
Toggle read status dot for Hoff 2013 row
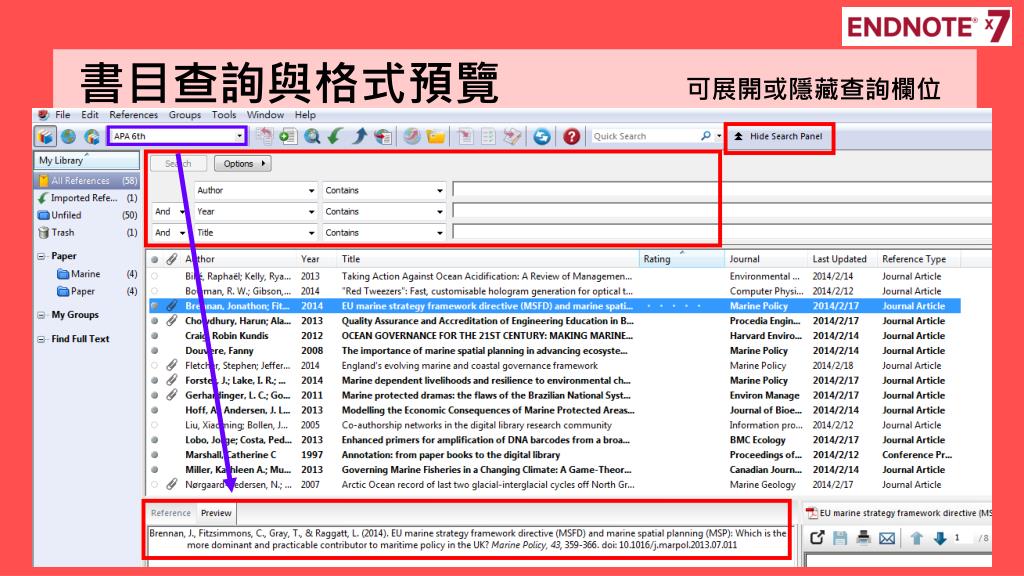tap(155, 410)
